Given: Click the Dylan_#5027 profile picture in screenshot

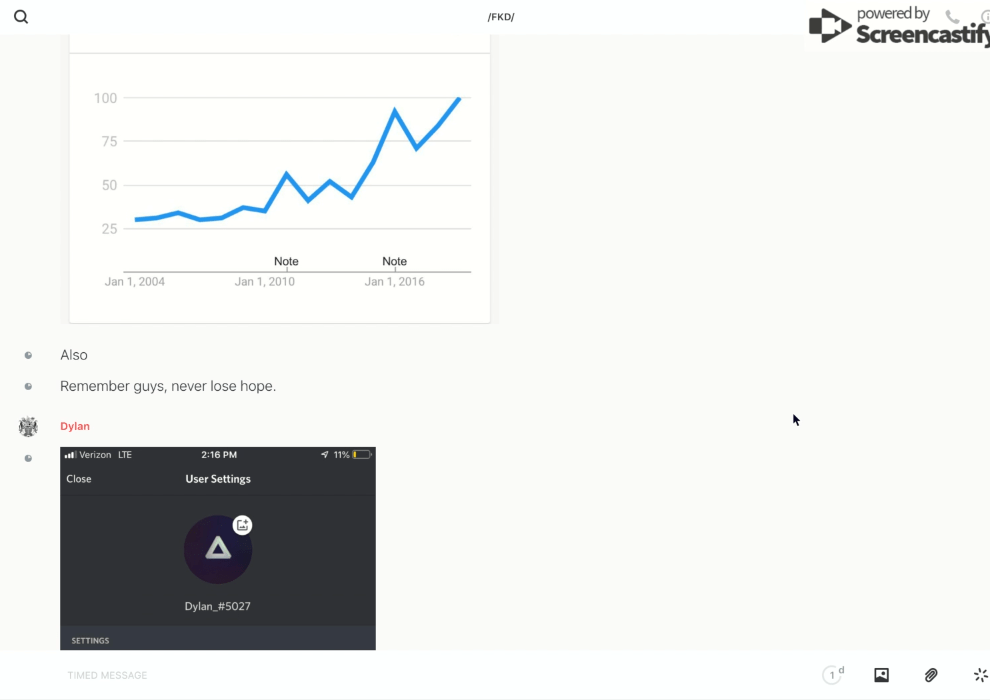Looking at the screenshot, I should pyautogui.click(x=218, y=549).
